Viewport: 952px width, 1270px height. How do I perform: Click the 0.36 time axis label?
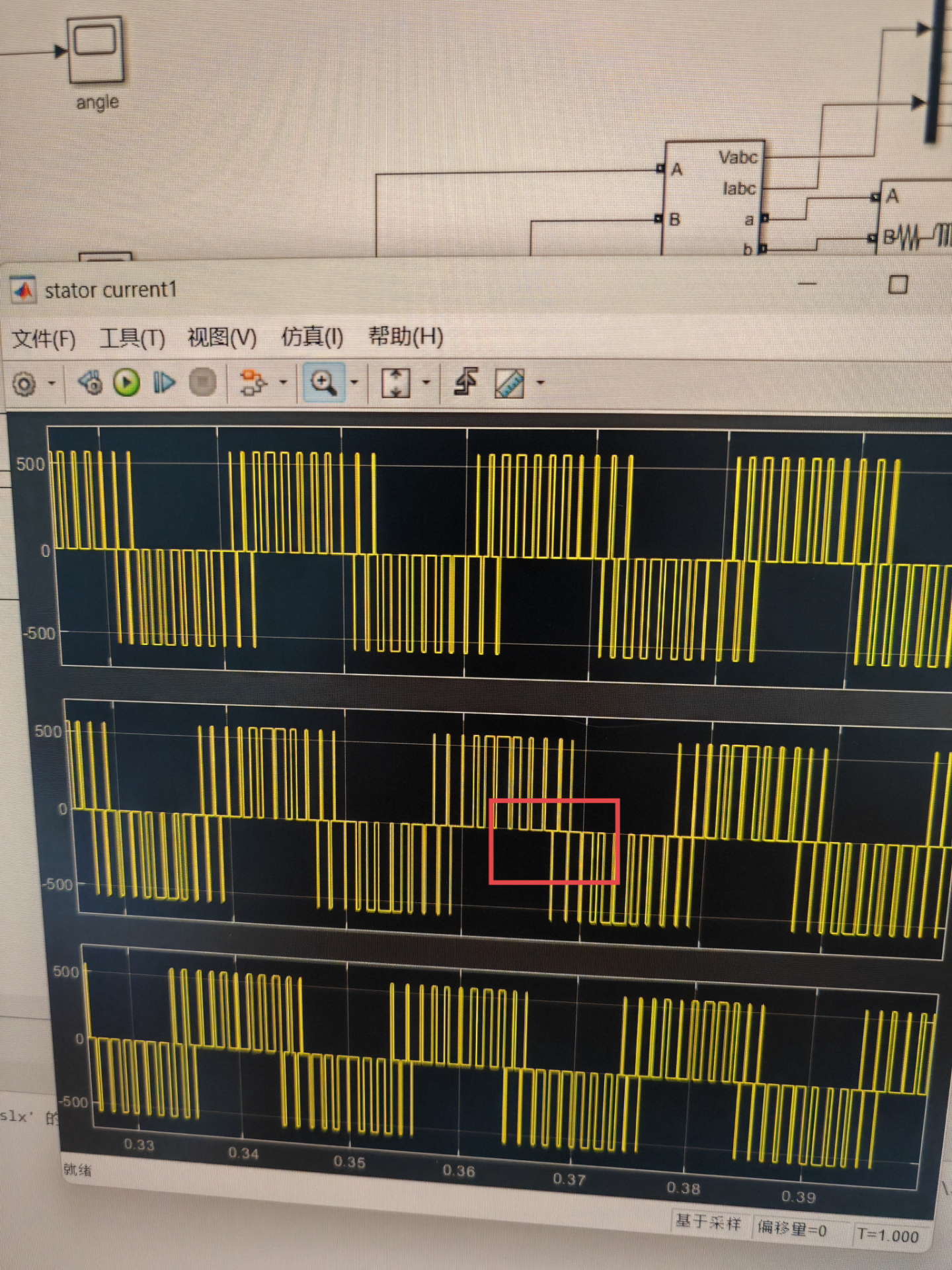tap(459, 1171)
